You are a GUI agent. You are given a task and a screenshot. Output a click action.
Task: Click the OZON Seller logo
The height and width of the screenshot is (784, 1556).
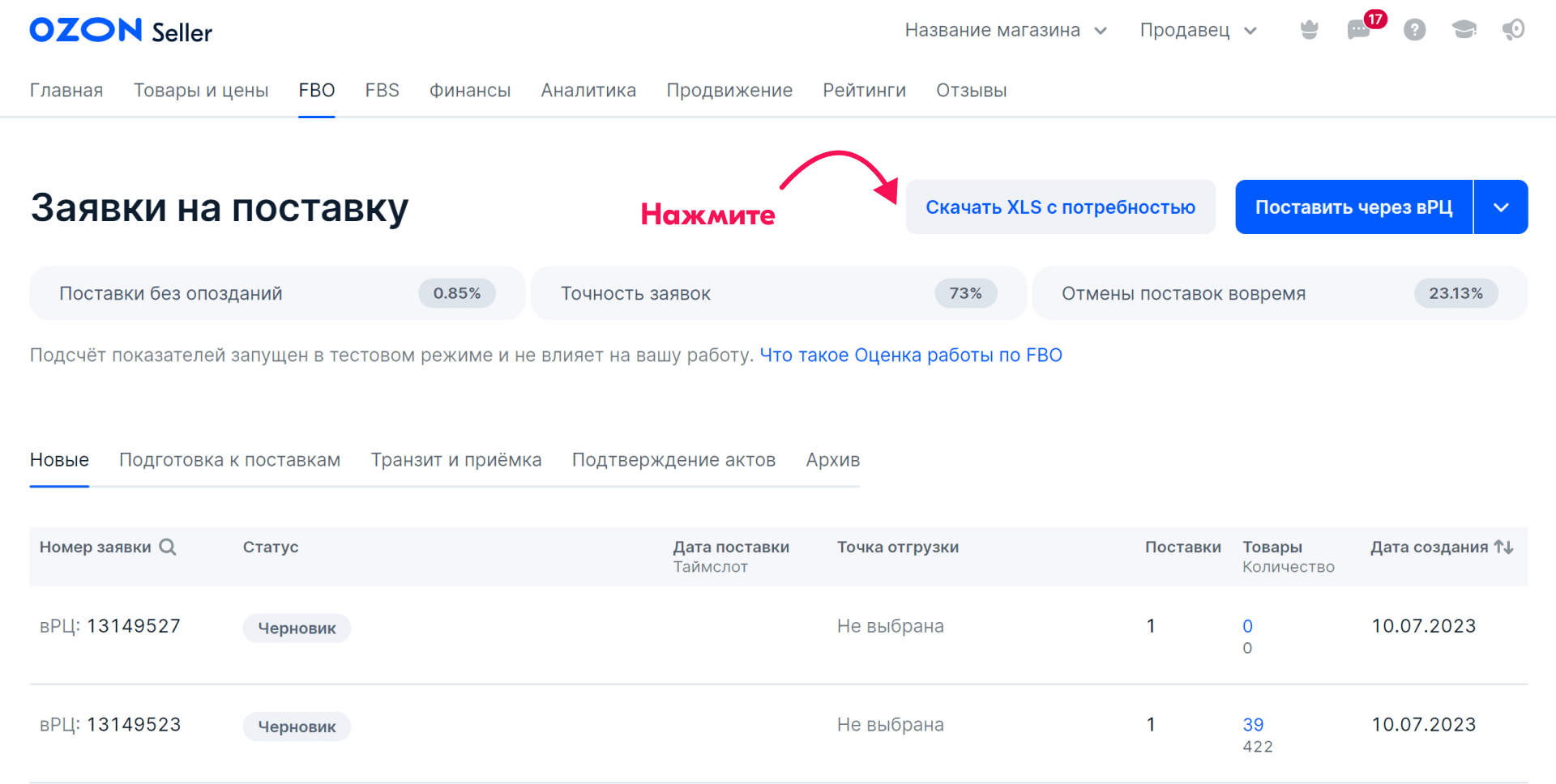tap(121, 31)
